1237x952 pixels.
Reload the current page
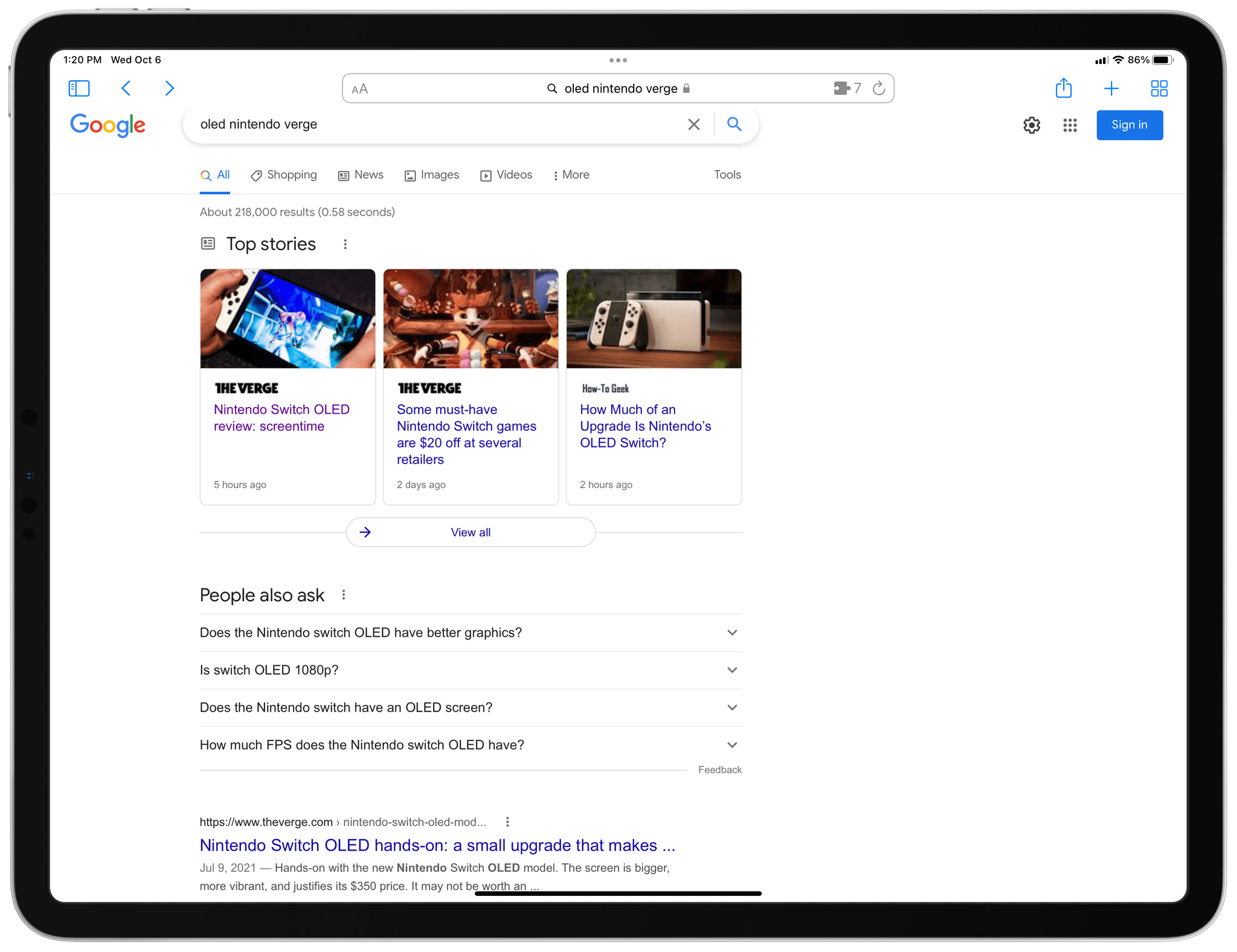(879, 89)
